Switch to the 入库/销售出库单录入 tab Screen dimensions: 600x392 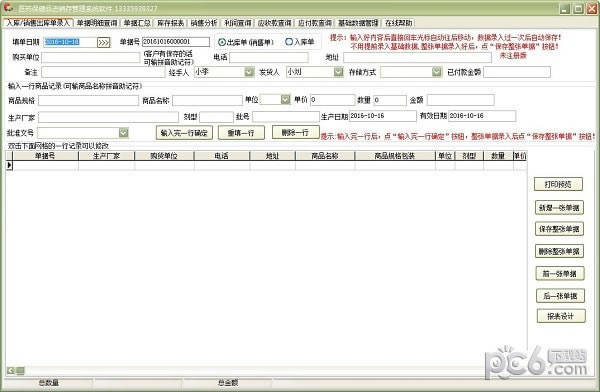(x=38, y=23)
